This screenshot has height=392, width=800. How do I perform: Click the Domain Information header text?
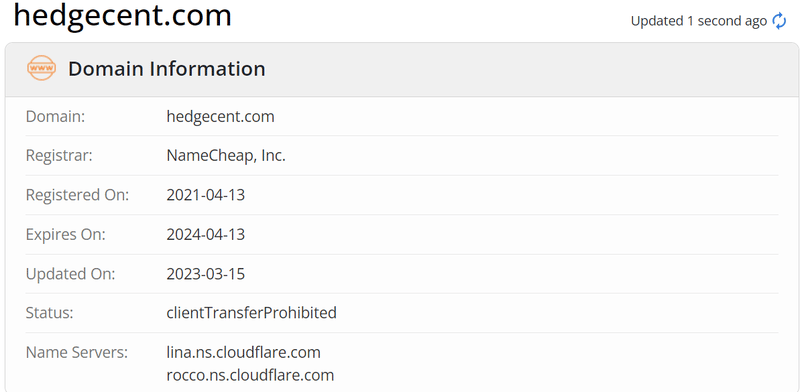point(167,69)
